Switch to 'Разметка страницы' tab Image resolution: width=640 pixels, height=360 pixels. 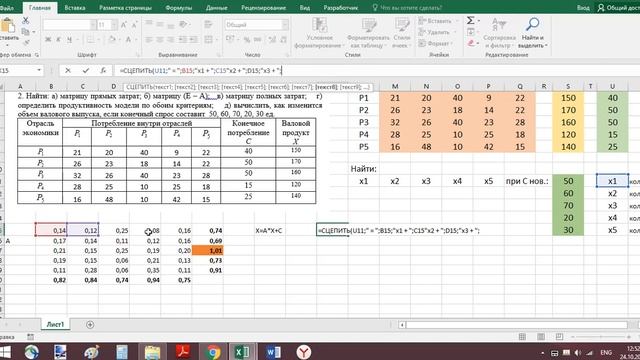pos(125,8)
